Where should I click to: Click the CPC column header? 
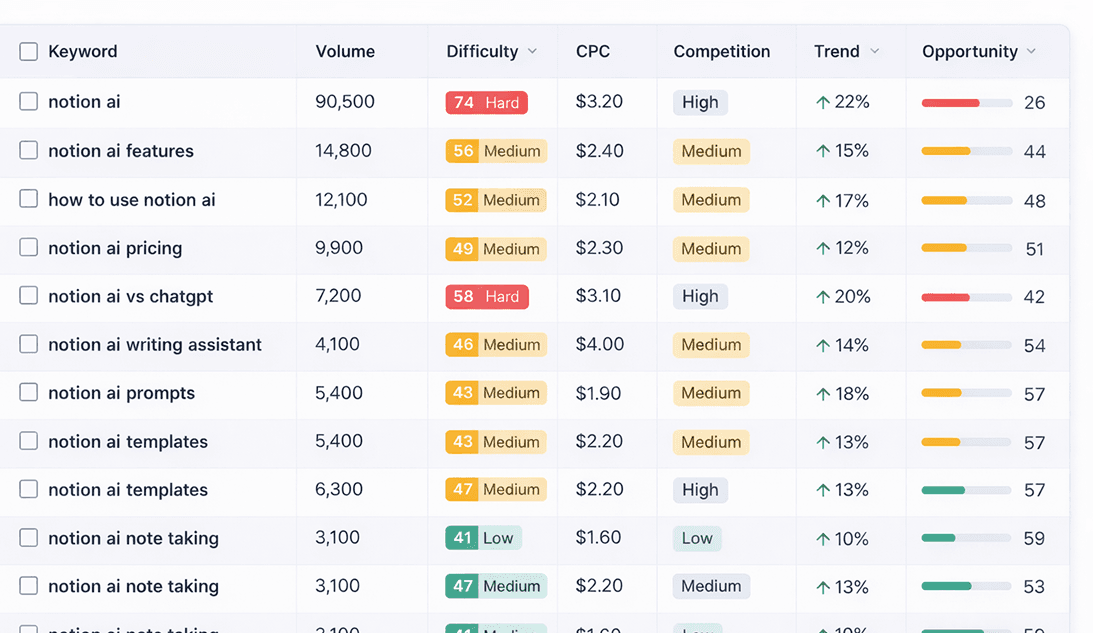592,51
